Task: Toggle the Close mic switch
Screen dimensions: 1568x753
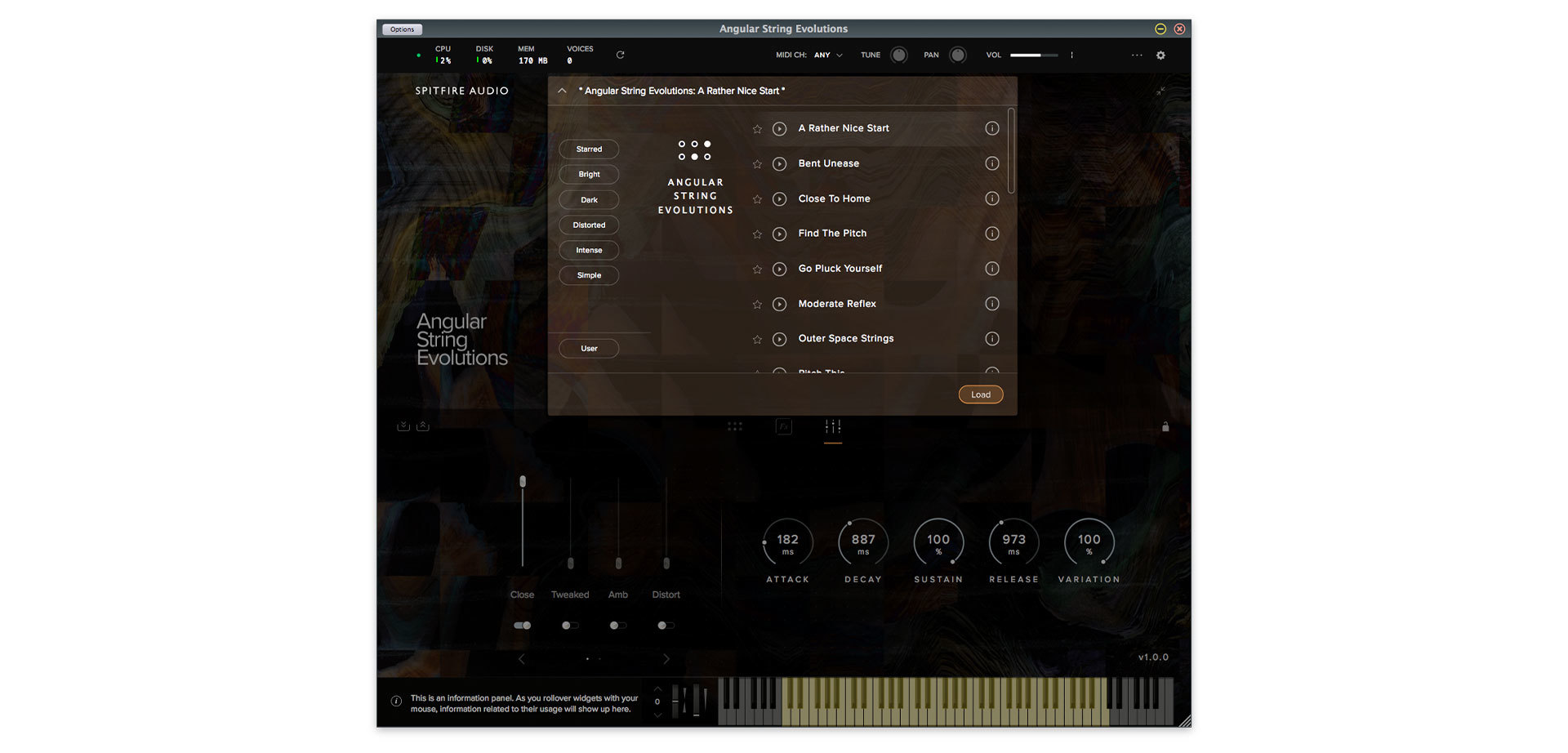Action: [x=523, y=626]
